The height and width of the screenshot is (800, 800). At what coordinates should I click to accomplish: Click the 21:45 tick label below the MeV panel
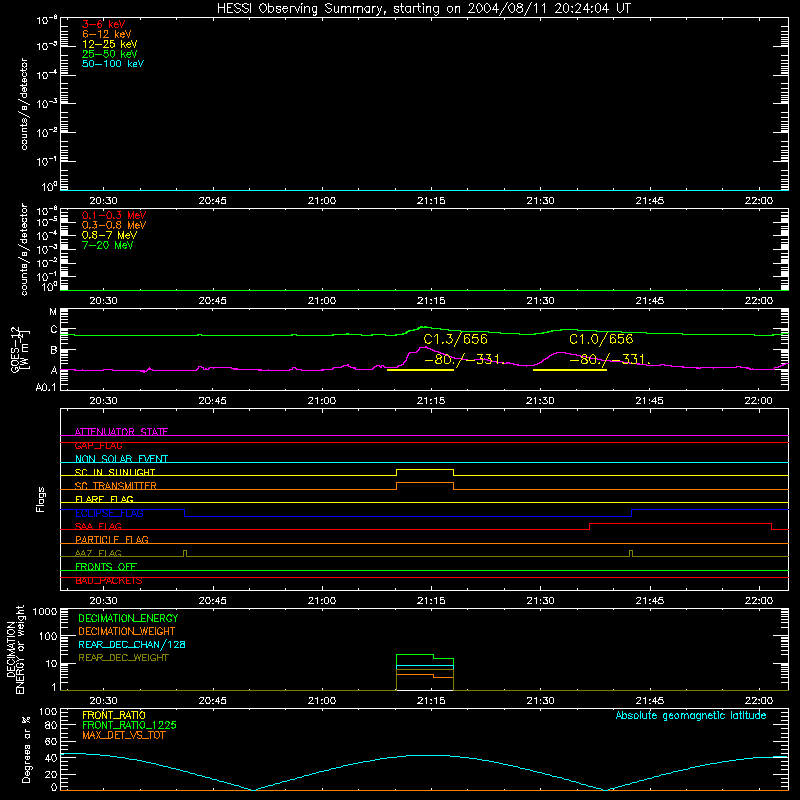coord(649,301)
